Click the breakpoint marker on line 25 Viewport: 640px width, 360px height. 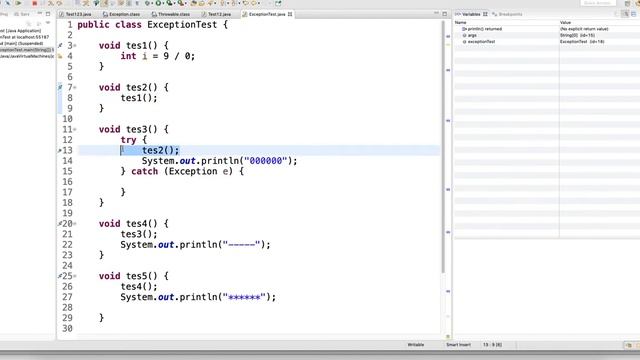coord(60,276)
